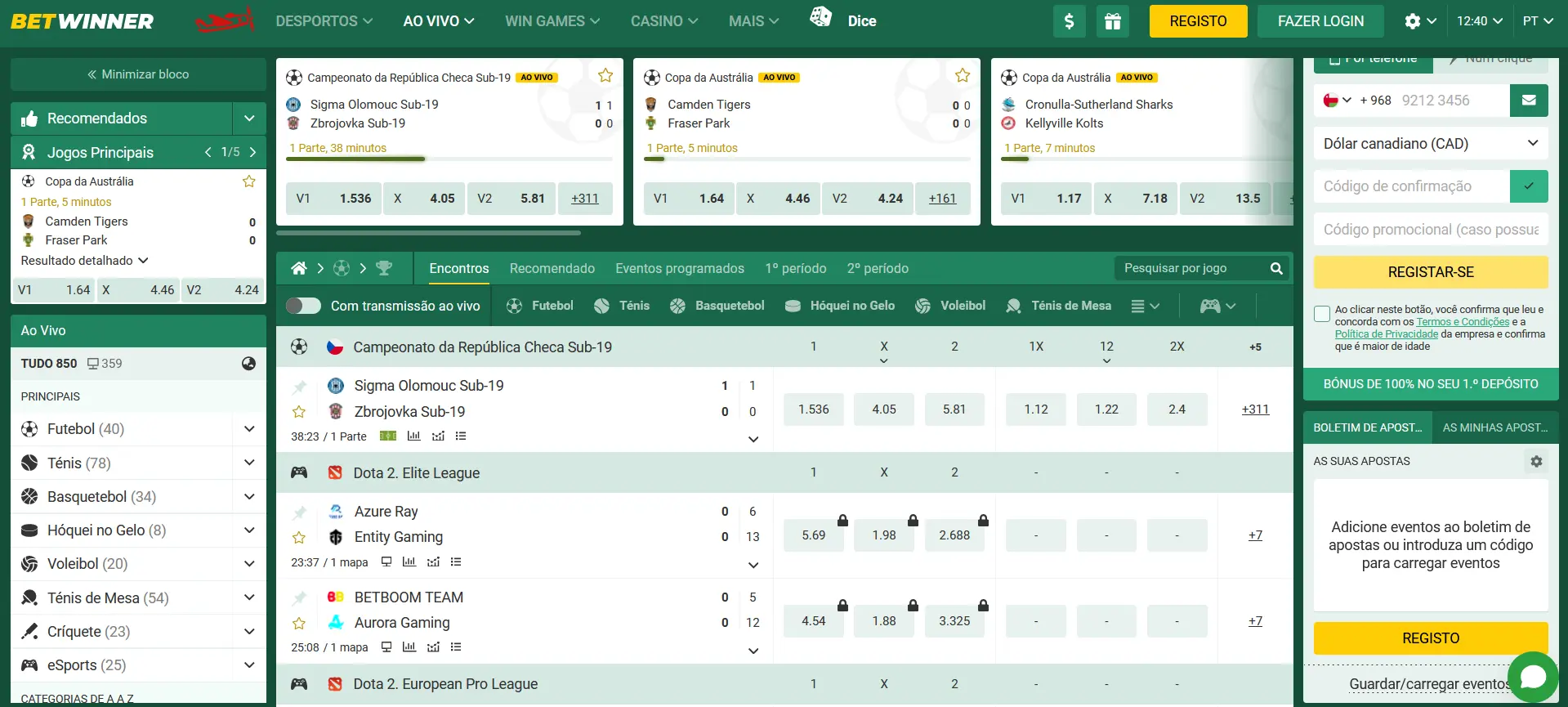Open the dollar deposit icon
The image size is (1568, 707).
click(x=1069, y=21)
